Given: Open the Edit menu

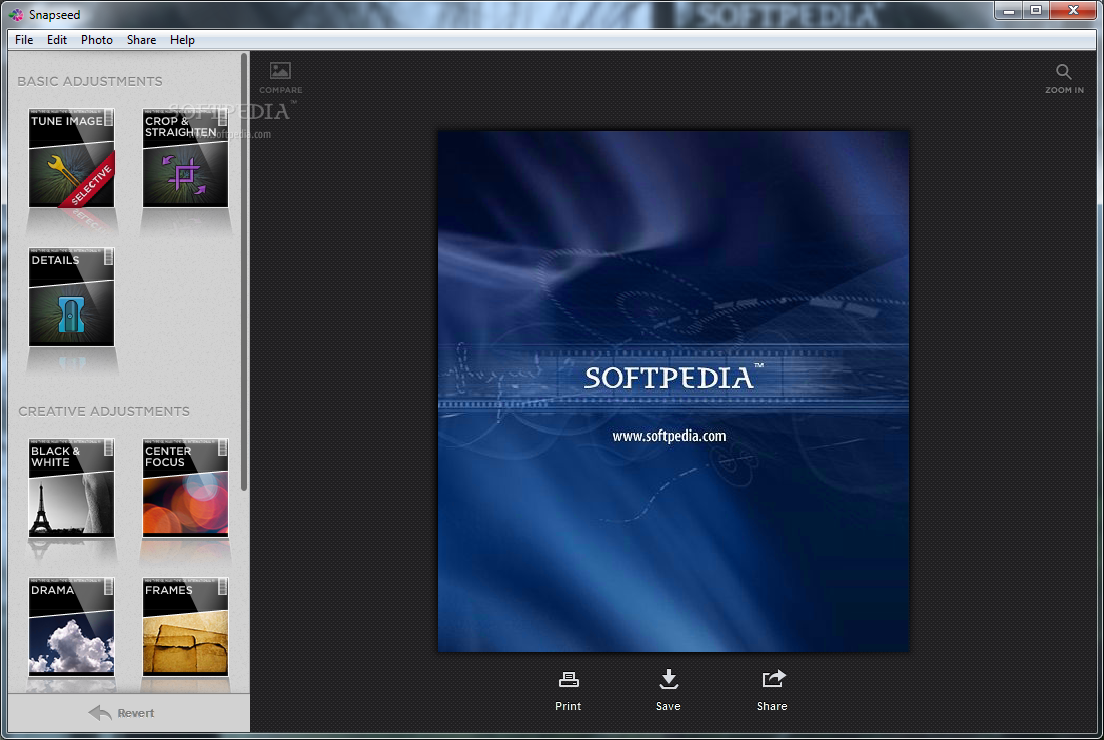Looking at the screenshot, I should tap(56, 39).
